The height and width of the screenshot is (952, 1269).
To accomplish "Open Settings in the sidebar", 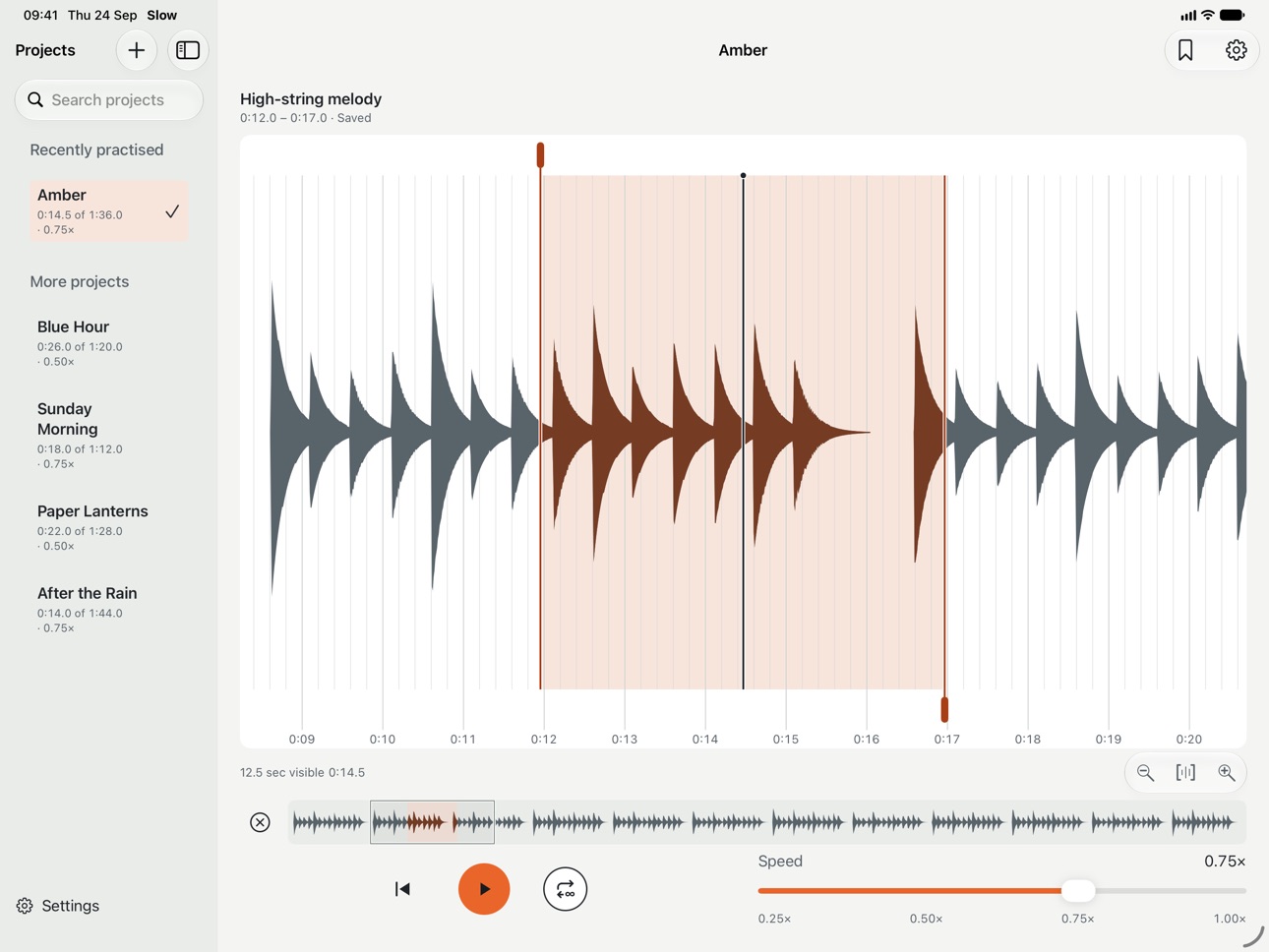I will pyautogui.click(x=58, y=906).
